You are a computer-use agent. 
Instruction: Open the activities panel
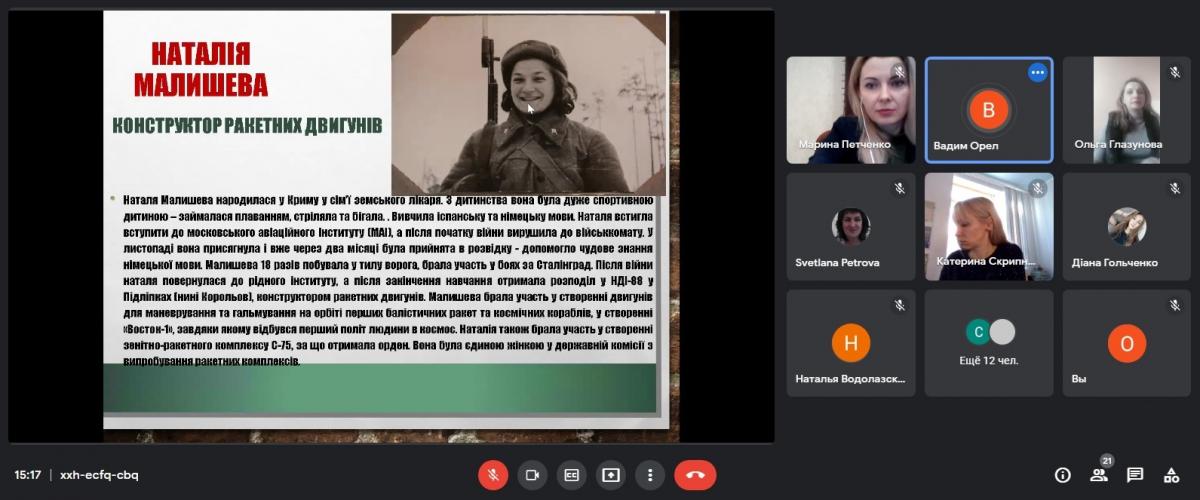click(1171, 475)
